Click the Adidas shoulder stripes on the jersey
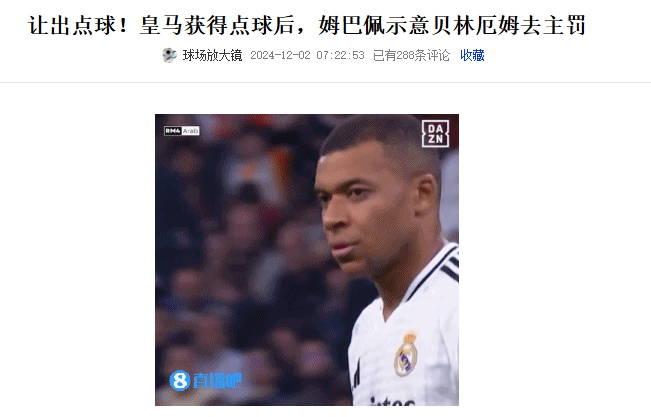The height and width of the screenshot is (417, 651). pyautogui.click(x=450, y=263)
